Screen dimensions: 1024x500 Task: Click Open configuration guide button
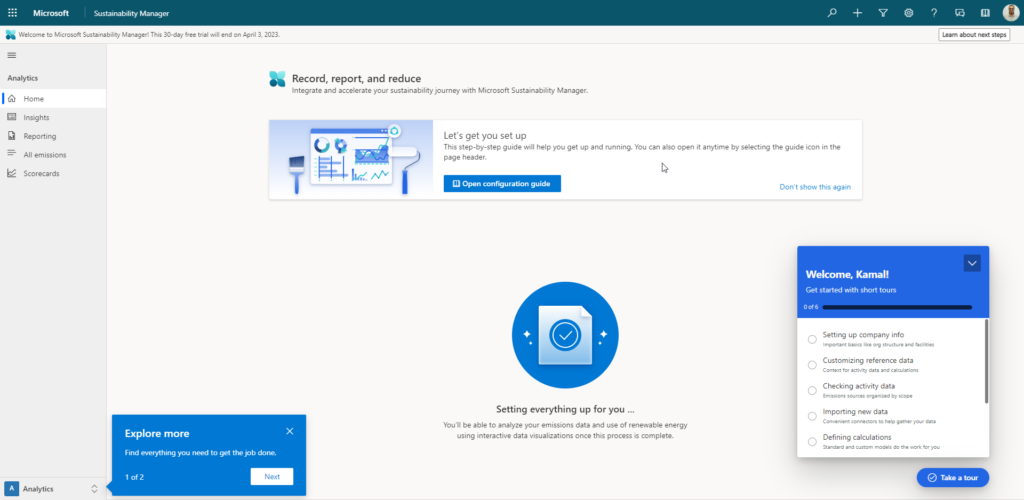pyautogui.click(x=502, y=183)
